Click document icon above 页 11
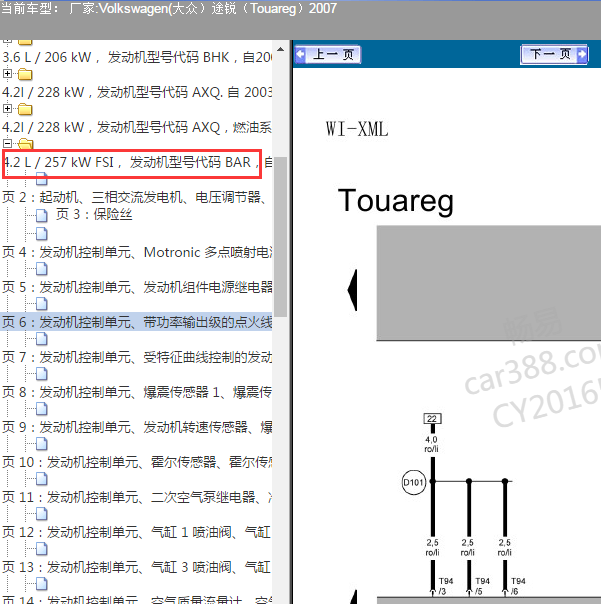The image size is (601, 604). click(x=42, y=479)
